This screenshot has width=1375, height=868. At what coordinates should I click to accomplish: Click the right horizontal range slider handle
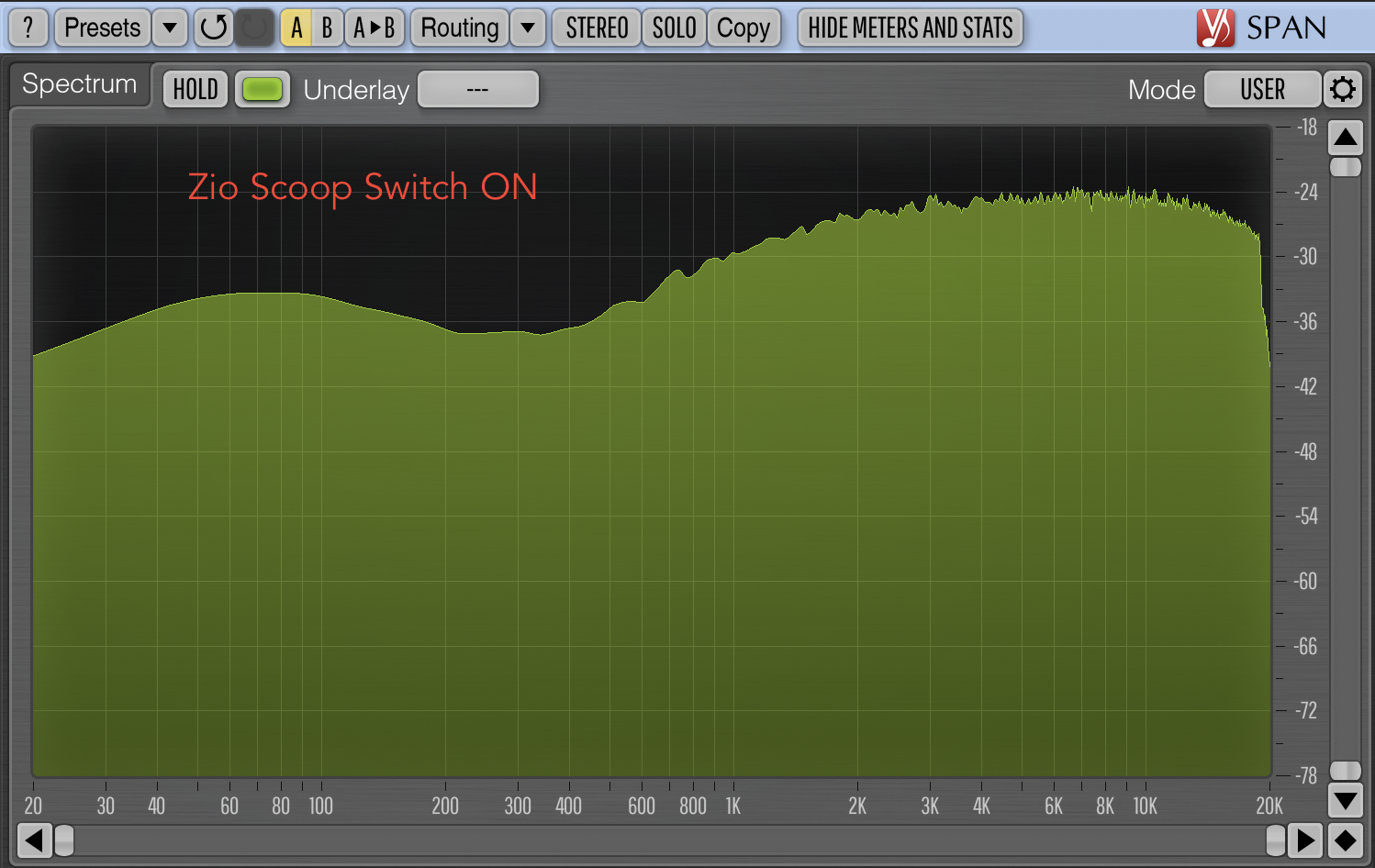click(1276, 840)
